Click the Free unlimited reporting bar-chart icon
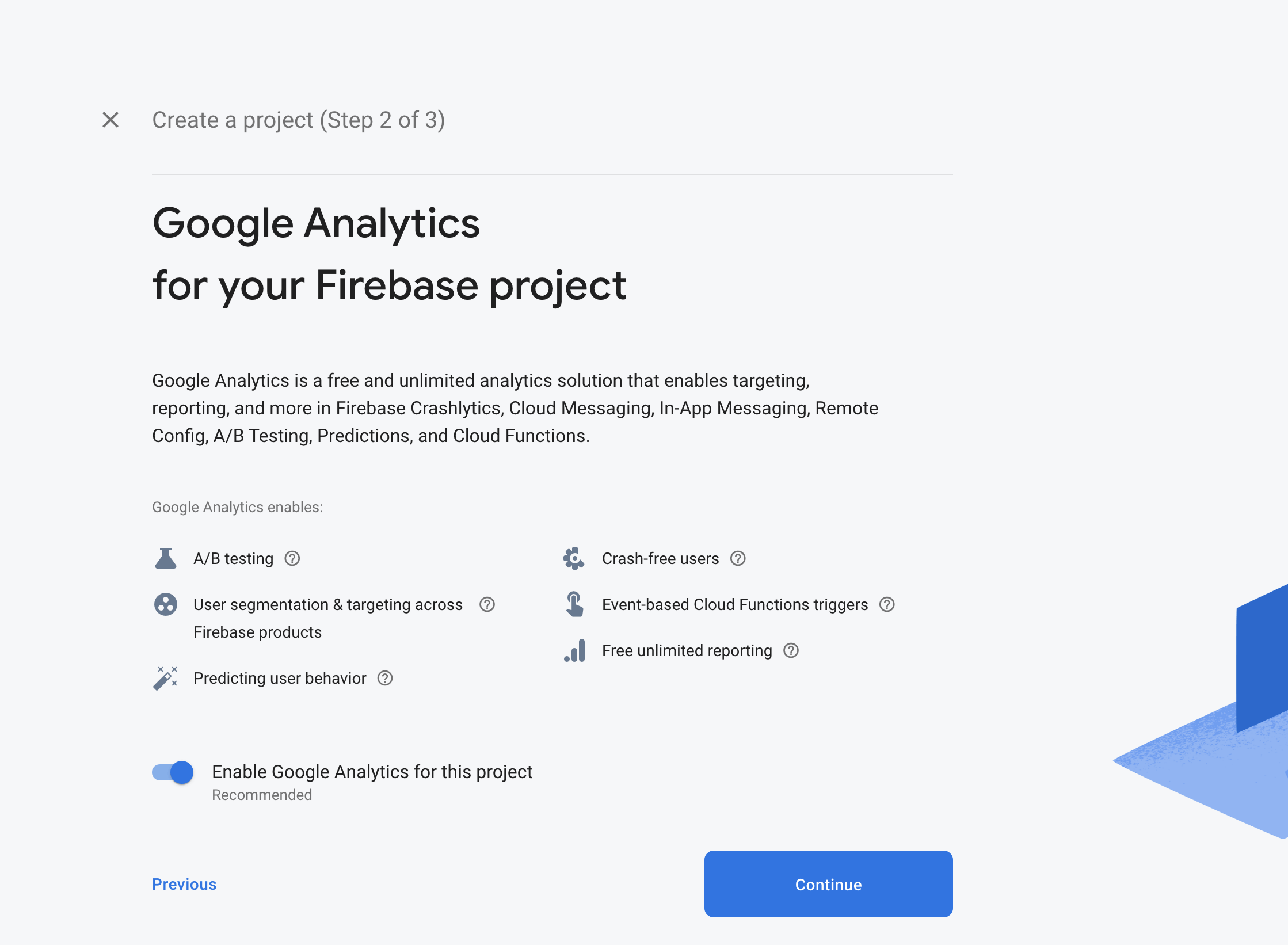This screenshot has width=1288, height=945. [574, 650]
